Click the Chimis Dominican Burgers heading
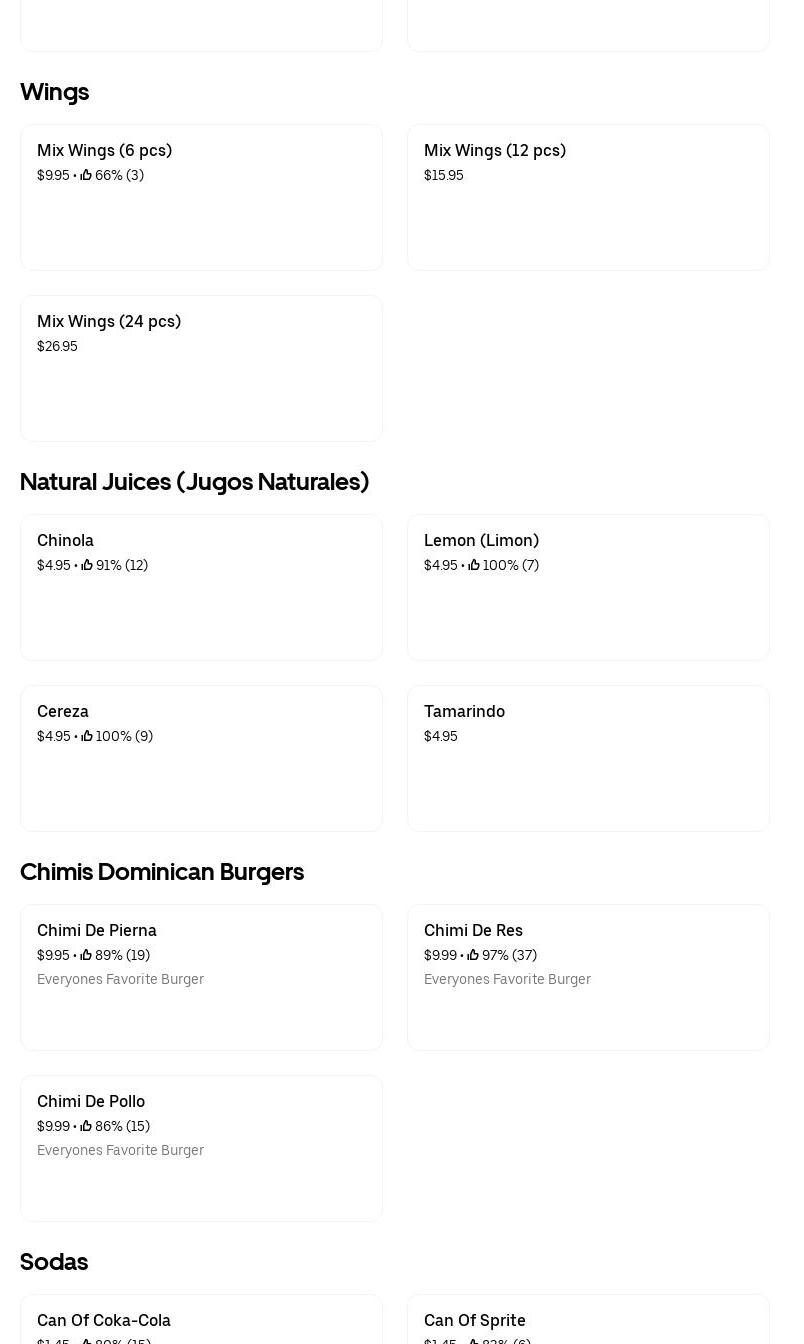The image size is (804, 1344). (162, 872)
